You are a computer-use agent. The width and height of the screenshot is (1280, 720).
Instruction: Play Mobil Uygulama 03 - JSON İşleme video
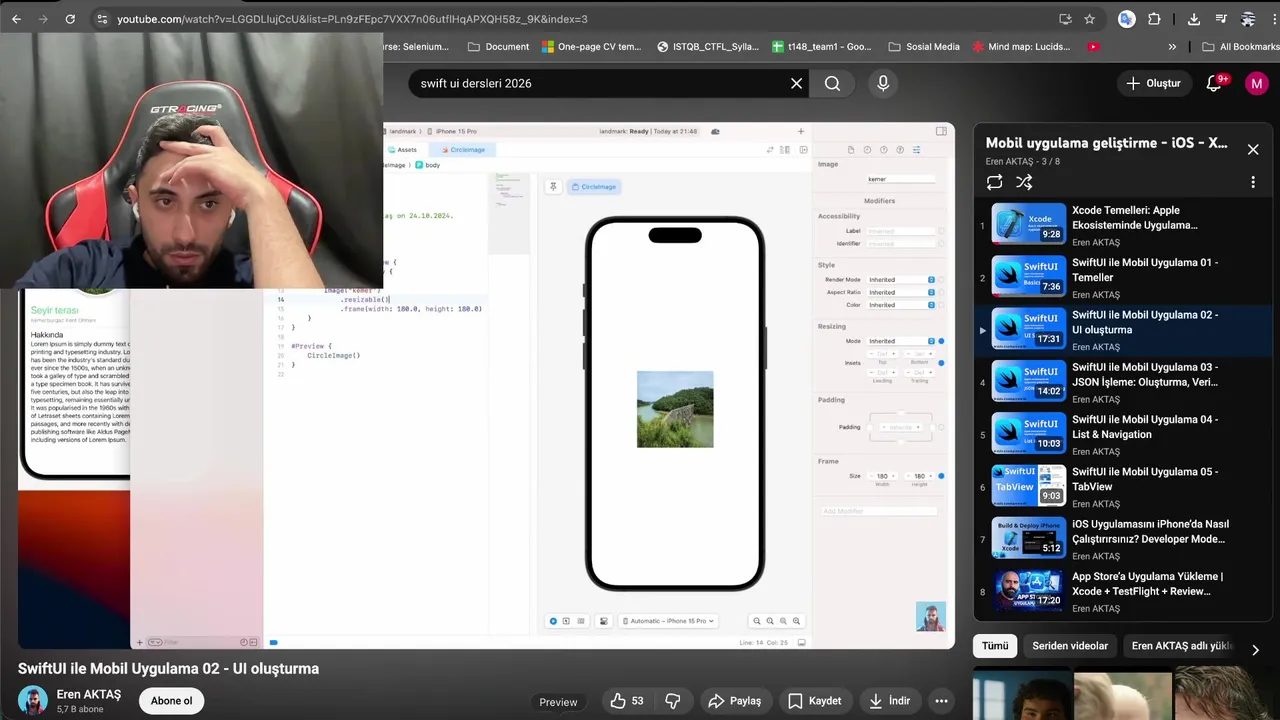[1123, 382]
